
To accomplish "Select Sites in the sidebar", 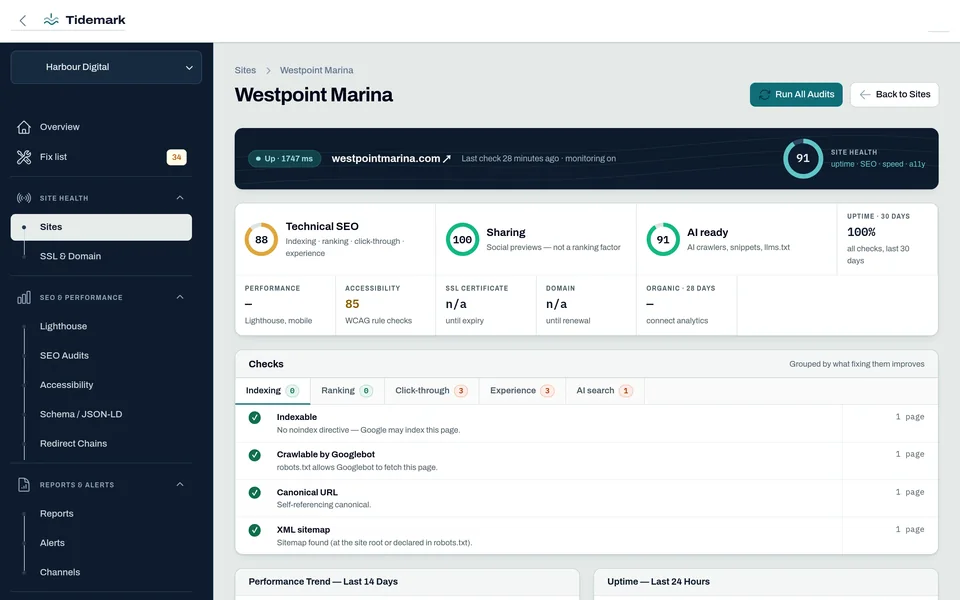I will [x=101, y=227].
